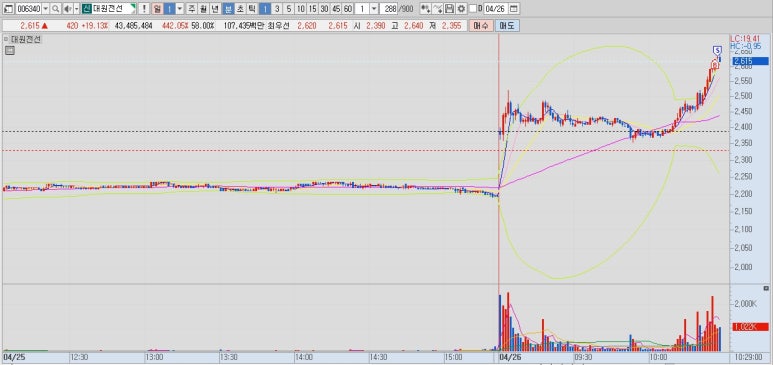Click the add line chart icon
Image resolution: width=773 pixels, height=365 pixels.
point(438,9)
